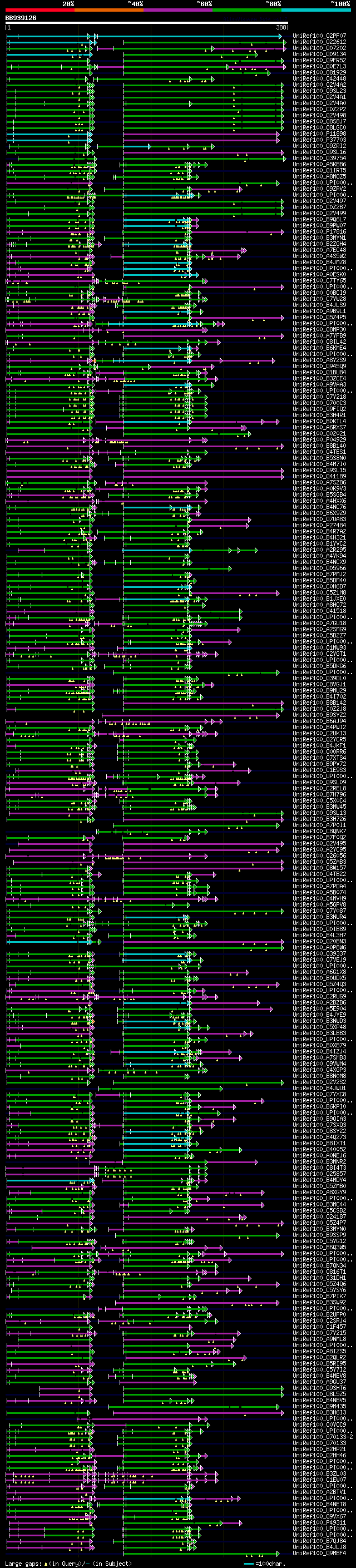Select the UniRef100_B3H4R1 label

click(x=319, y=416)
